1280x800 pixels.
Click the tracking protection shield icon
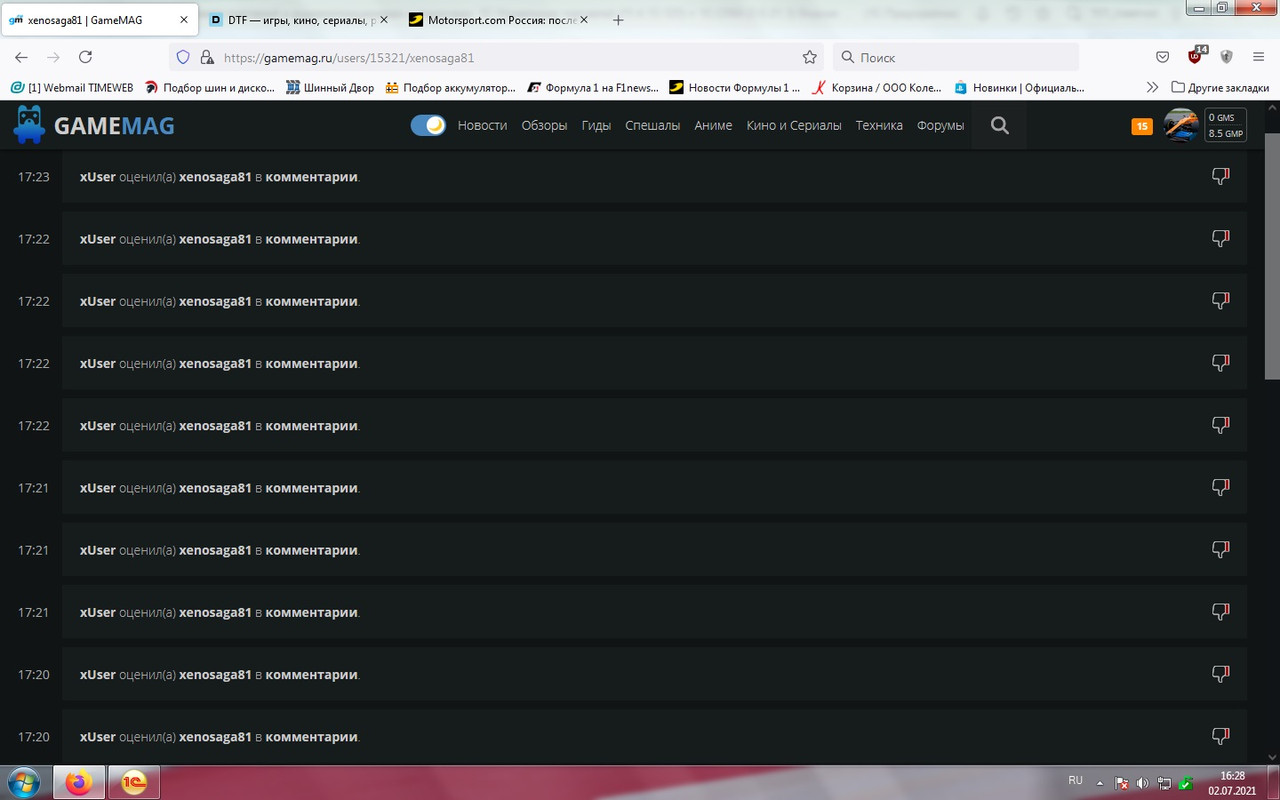coord(183,57)
